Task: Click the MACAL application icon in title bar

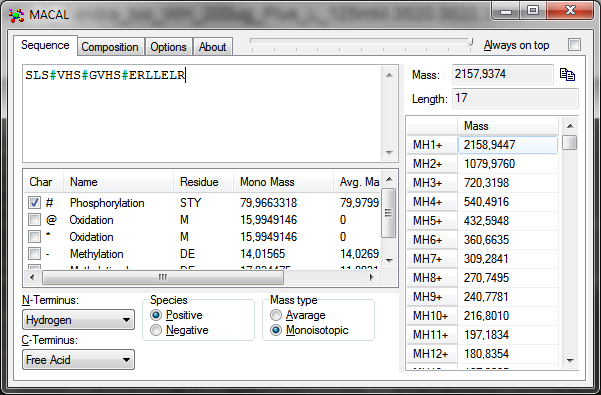Action: pyautogui.click(x=16, y=15)
